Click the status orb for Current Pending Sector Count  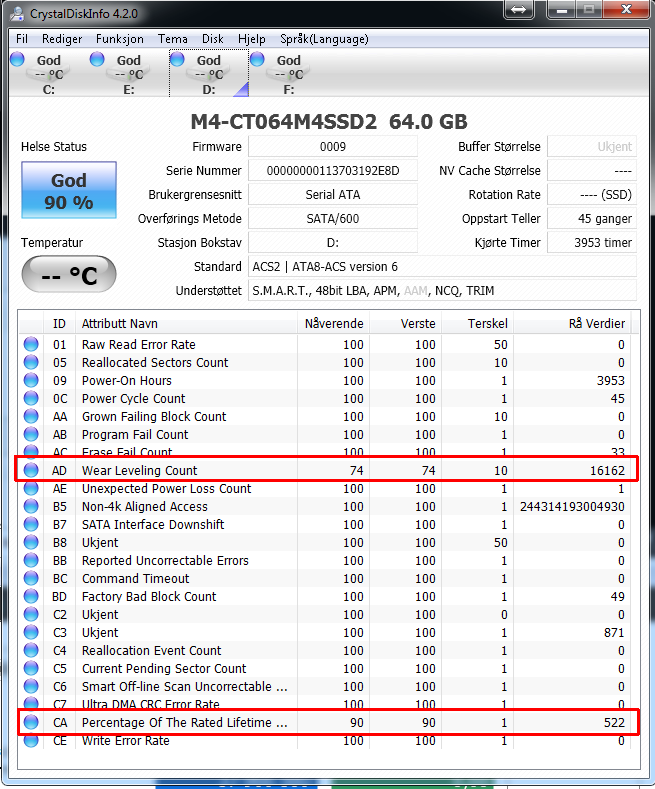point(31,668)
